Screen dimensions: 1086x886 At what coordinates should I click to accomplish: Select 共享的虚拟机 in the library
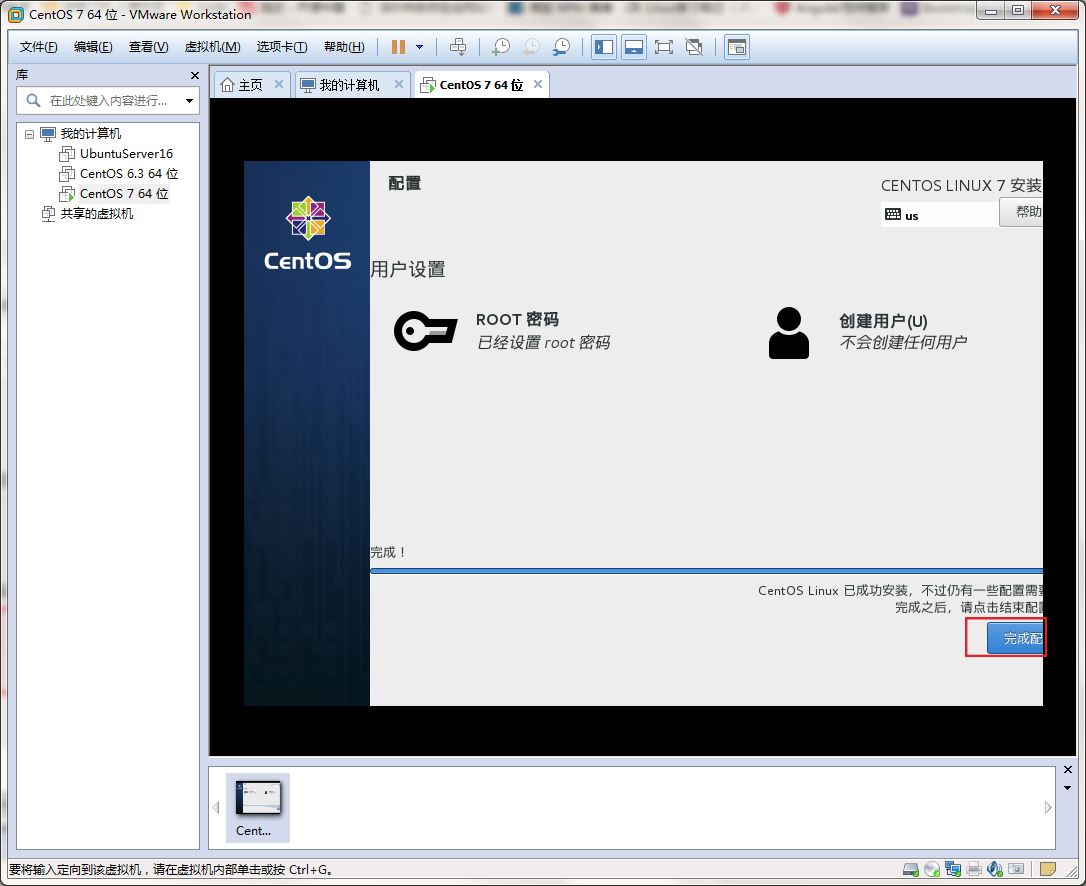pos(96,214)
